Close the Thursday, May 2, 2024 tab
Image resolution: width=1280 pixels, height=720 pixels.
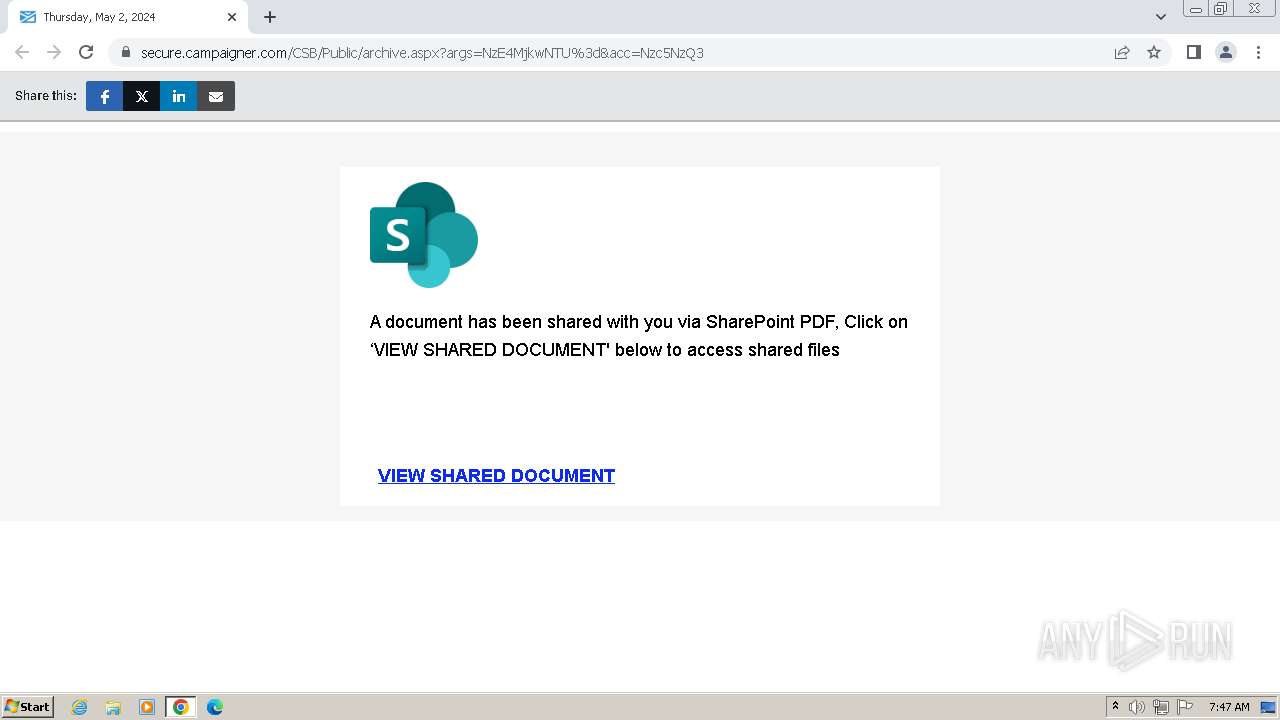pos(232,17)
